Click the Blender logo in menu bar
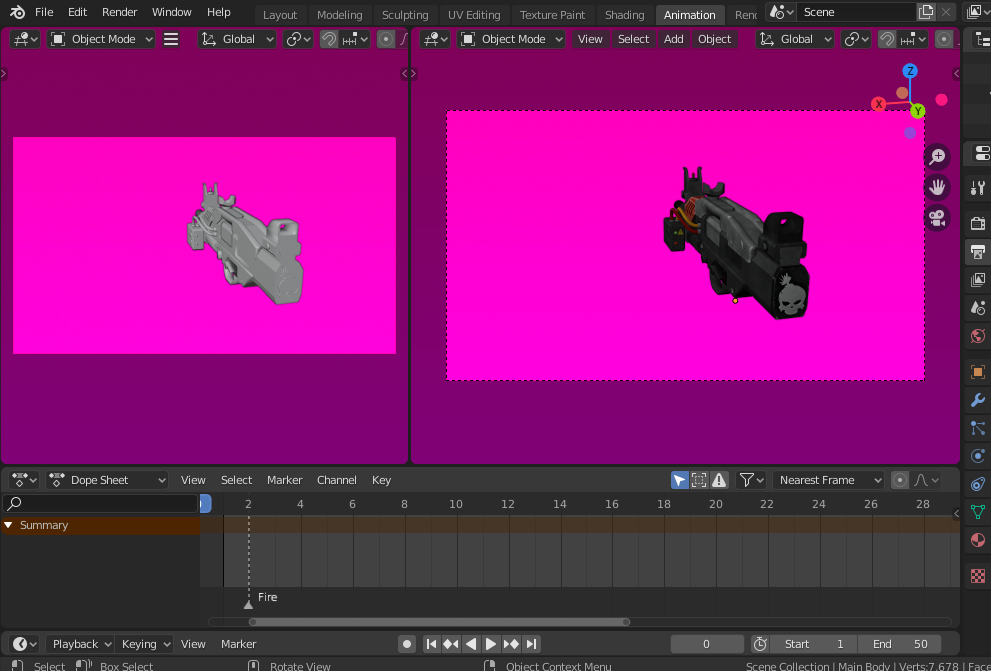This screenshot has height=671, width=991. coord(17,12)
